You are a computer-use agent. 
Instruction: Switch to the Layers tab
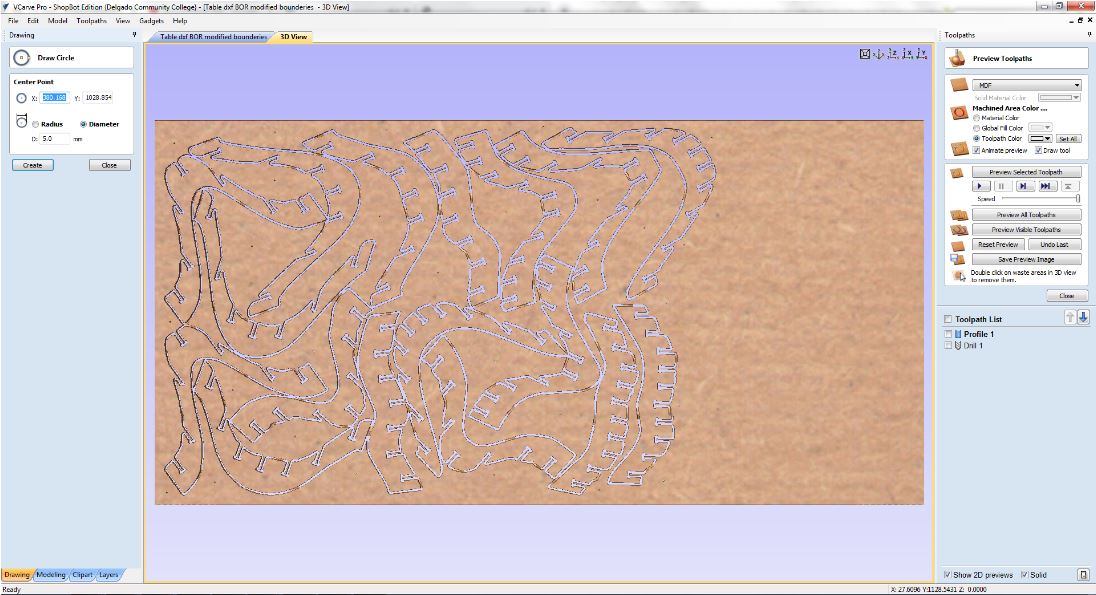(108, 575)
